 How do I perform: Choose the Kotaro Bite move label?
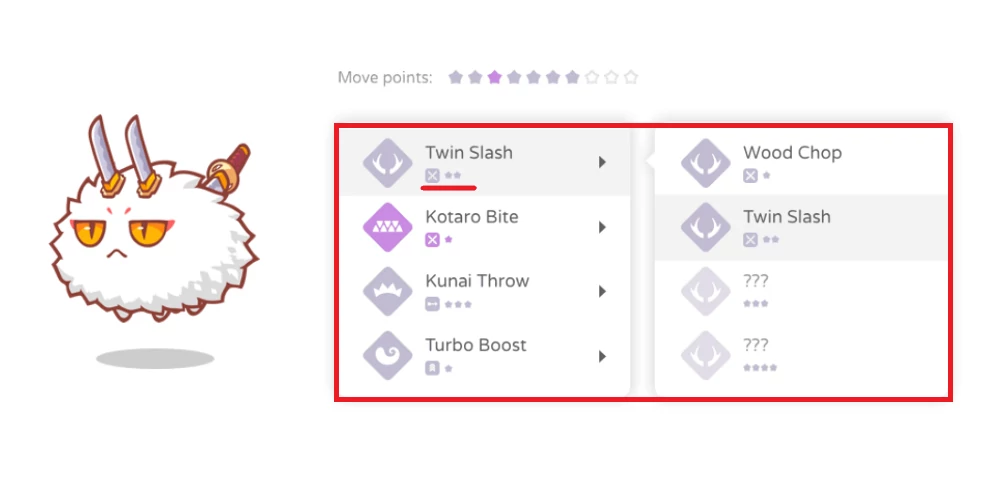click(472, 217)
